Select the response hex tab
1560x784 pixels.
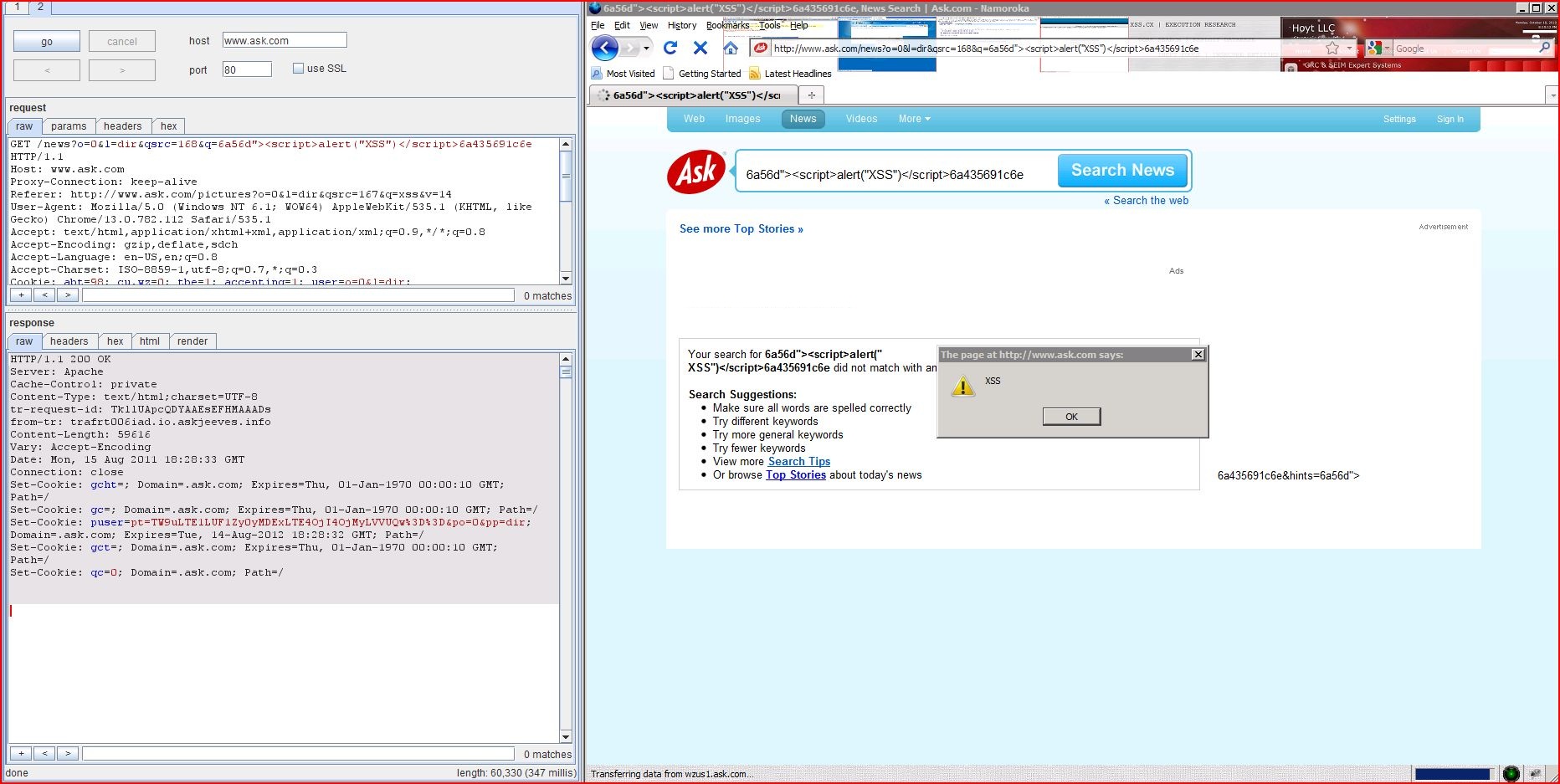(x=115, y=341)
